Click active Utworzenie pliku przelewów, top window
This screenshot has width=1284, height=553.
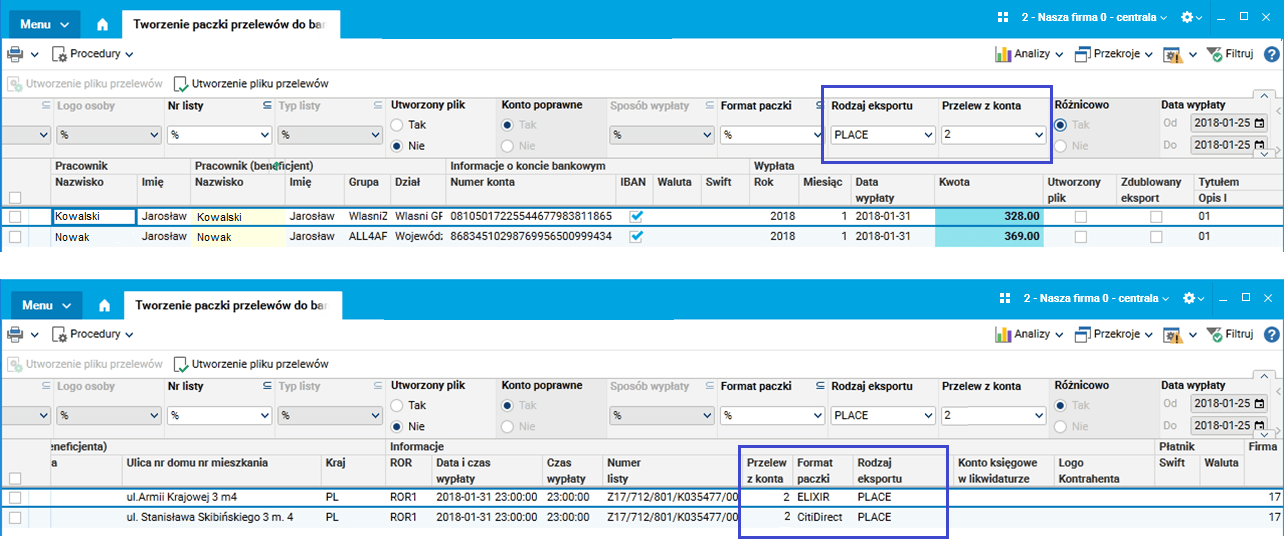coord(251,84)
